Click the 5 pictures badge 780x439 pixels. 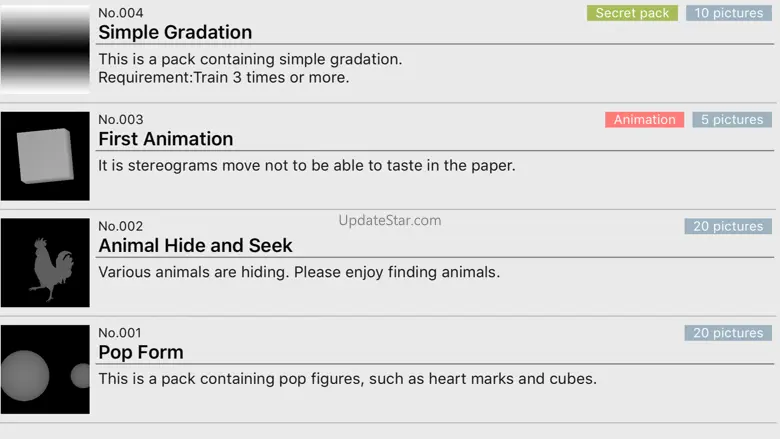click(731, 120)
